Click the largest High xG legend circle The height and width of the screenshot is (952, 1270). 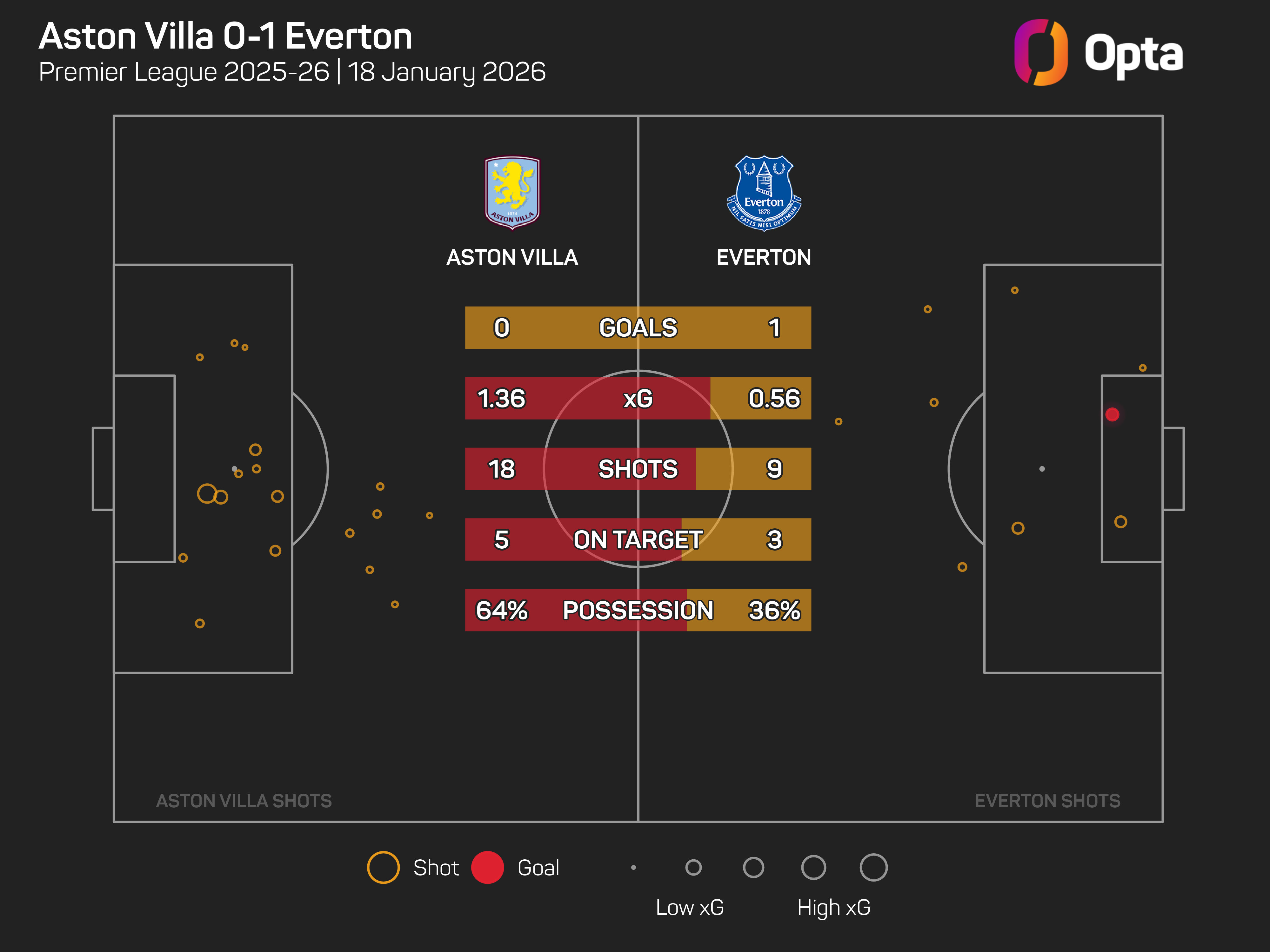point(873,867)
